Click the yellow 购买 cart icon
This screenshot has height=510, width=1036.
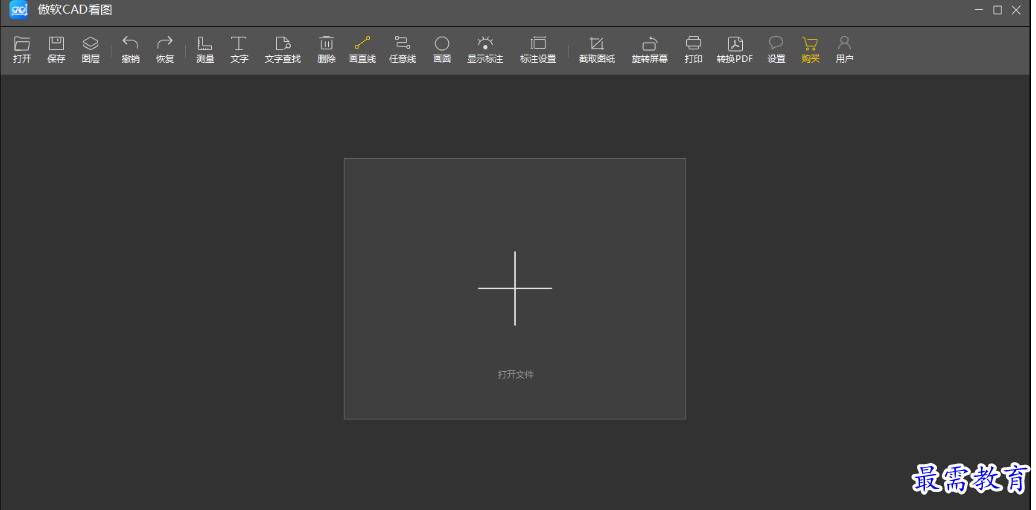coord(810,50)
